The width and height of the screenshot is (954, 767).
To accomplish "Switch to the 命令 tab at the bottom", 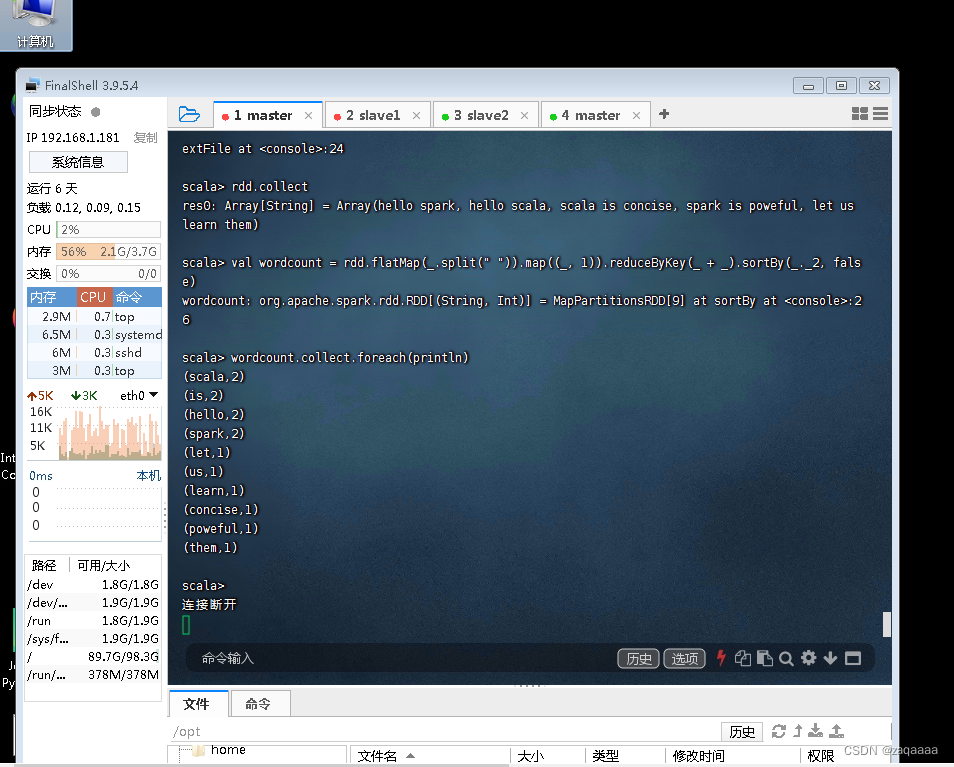I will 260,703.
